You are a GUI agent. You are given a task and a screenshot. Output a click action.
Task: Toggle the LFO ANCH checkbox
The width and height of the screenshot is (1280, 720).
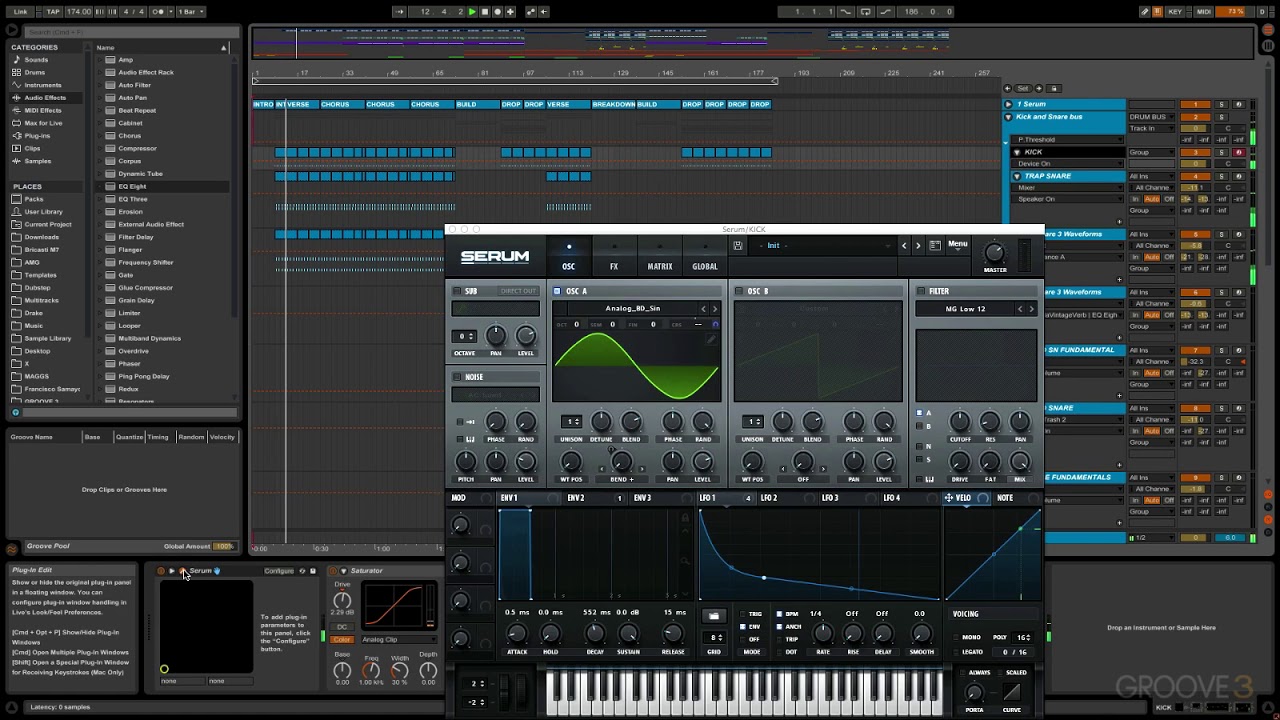[780, 627]
